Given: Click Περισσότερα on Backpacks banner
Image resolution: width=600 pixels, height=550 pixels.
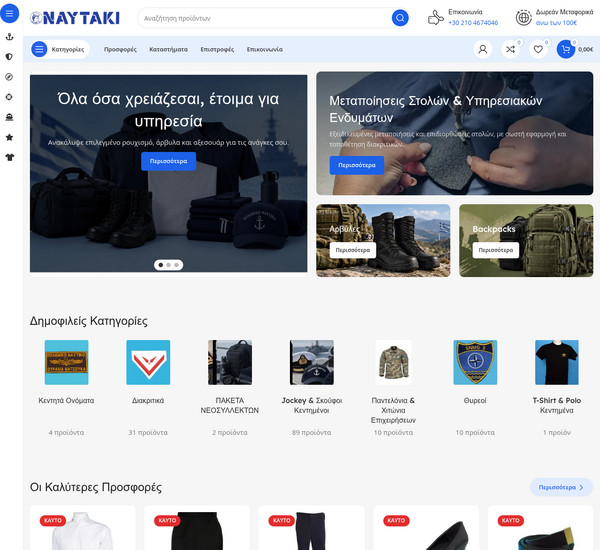Looking at the screenshot, I should 496,250.
